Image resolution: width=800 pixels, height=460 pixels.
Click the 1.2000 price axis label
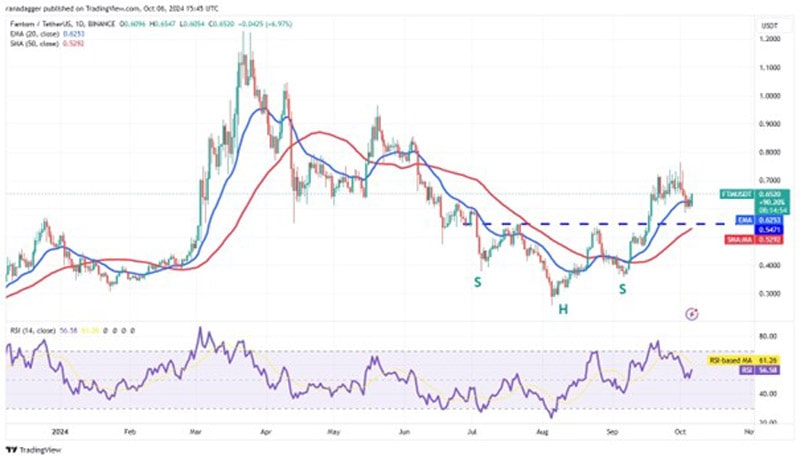coord(769,39)
